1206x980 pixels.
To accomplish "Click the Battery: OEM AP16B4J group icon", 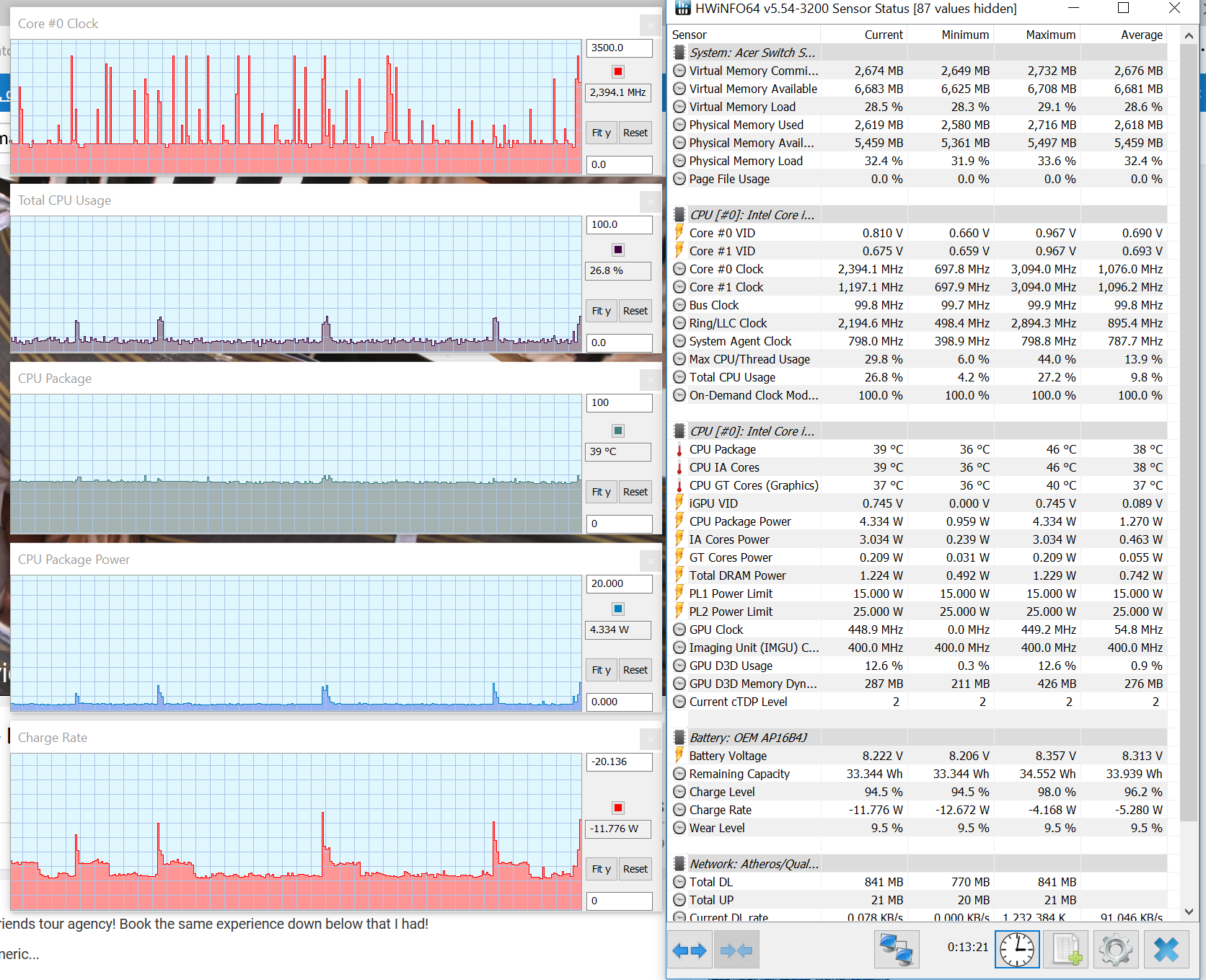I will (679, 738).
